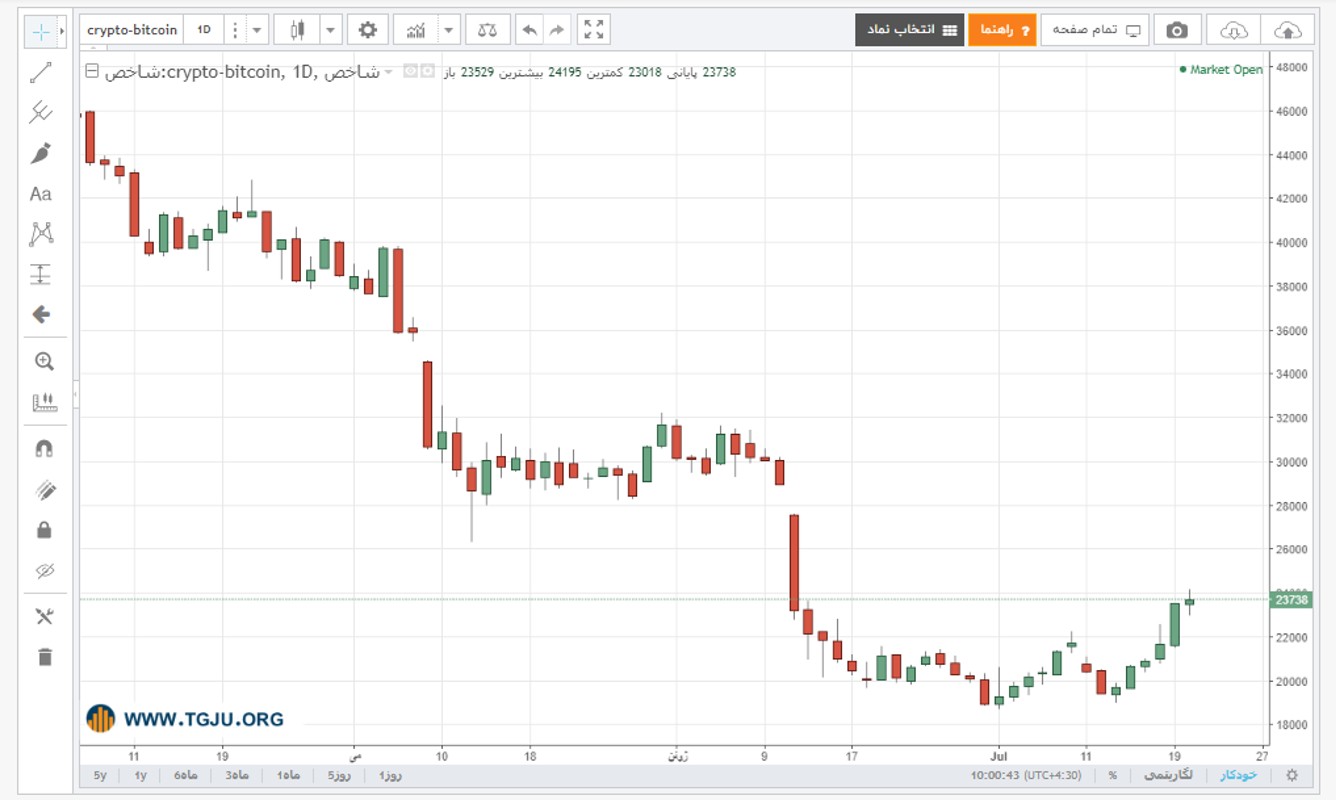Image resolution: width=1336 pixels, height=800 pixels.
Task: Undo the last chart action
Action: pos(529,30)
